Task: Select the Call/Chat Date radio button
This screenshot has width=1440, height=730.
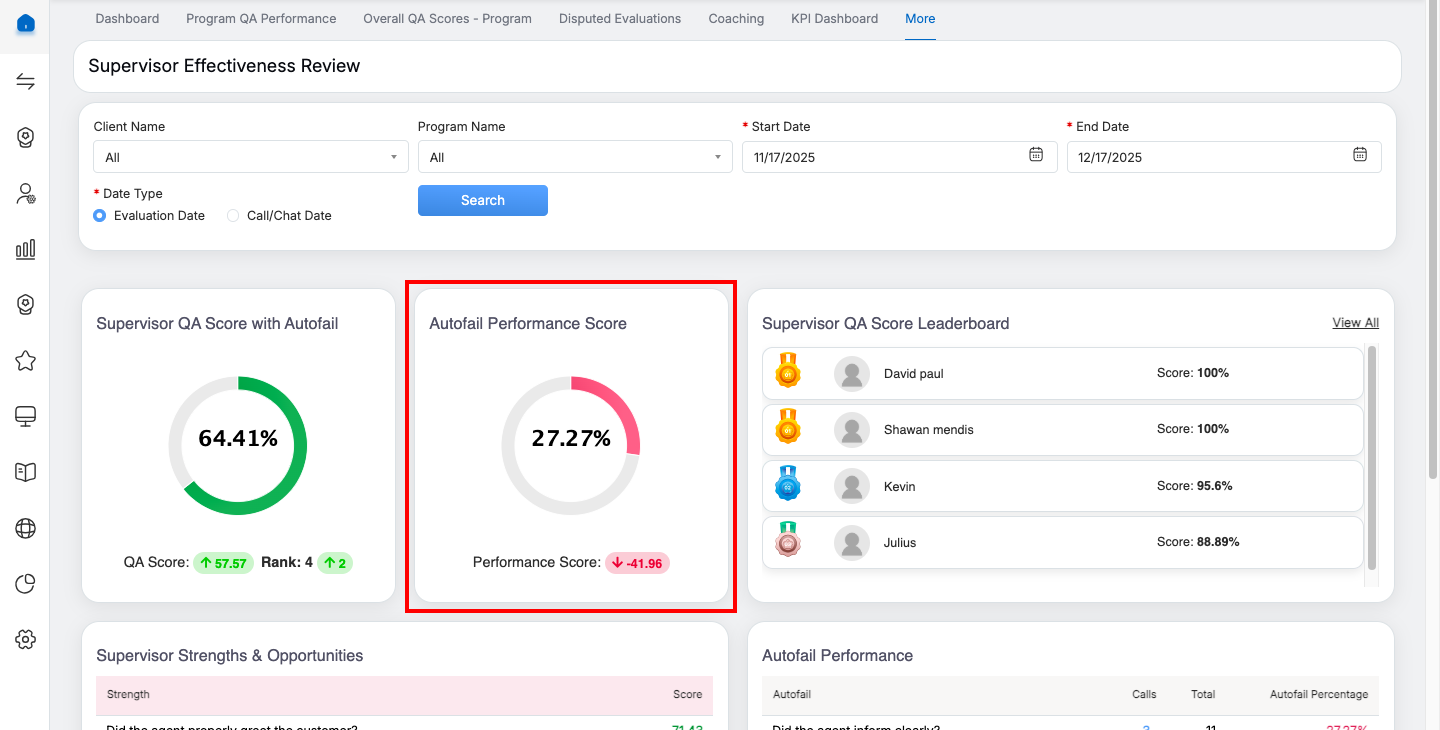Action: (x=233, y=216)
